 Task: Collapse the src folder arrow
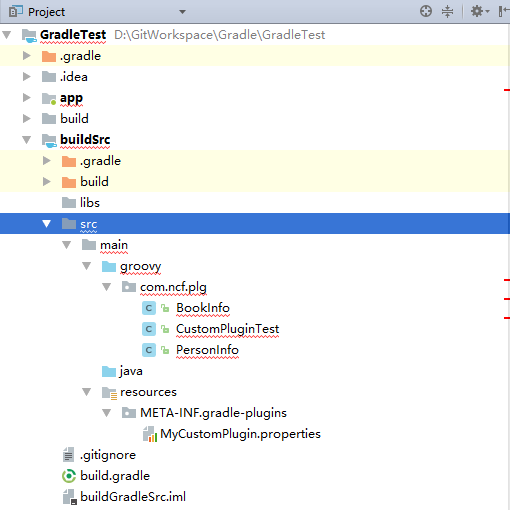coord(47,224)
